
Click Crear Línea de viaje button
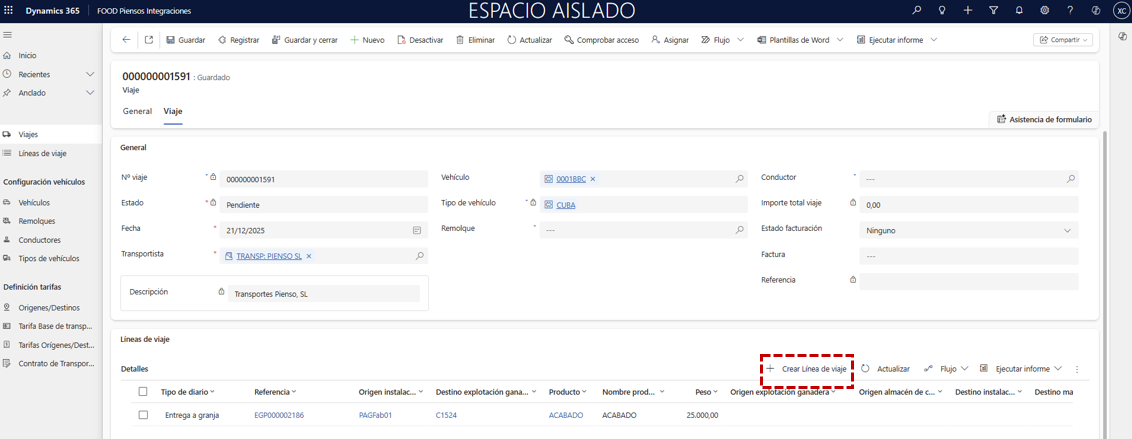(806, 369)
